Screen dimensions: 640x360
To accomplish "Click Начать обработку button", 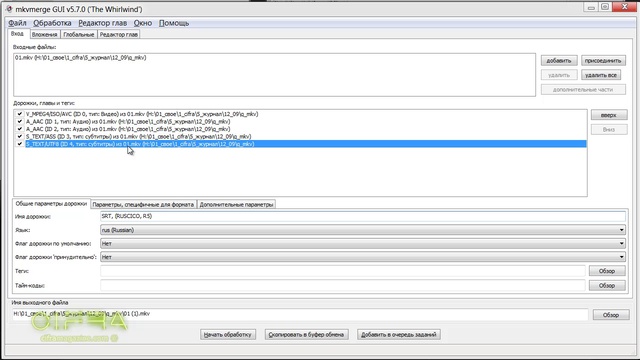I will pos(228,335).
